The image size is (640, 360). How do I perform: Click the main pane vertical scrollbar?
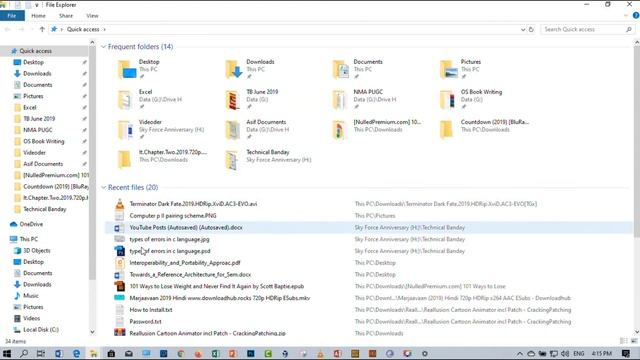point(637,141)
